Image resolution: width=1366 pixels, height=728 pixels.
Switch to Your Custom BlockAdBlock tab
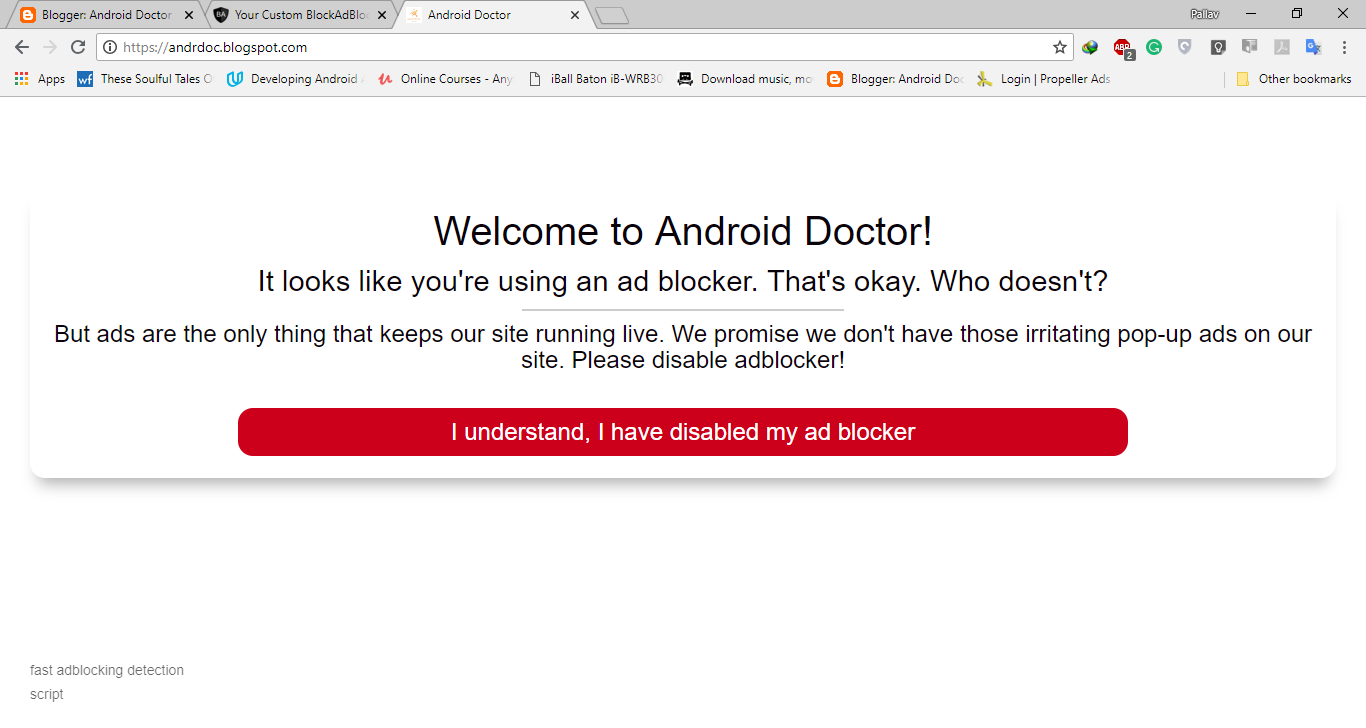click(x=300, y=15)
